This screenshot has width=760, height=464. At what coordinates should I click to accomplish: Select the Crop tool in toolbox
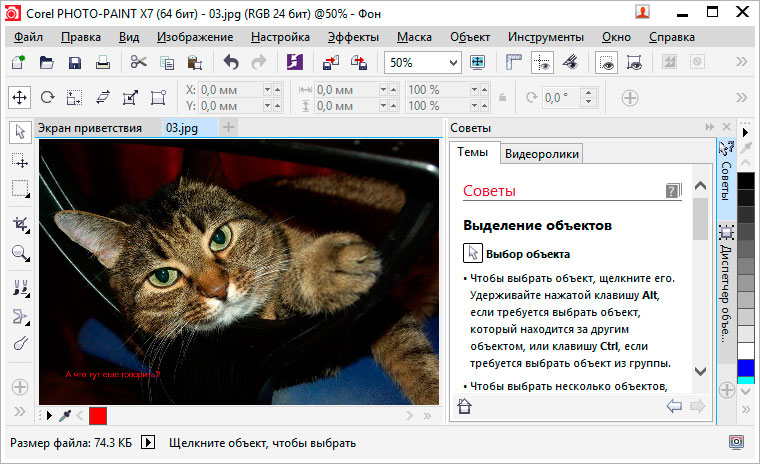pyautogui.click(x=20, y=224)
